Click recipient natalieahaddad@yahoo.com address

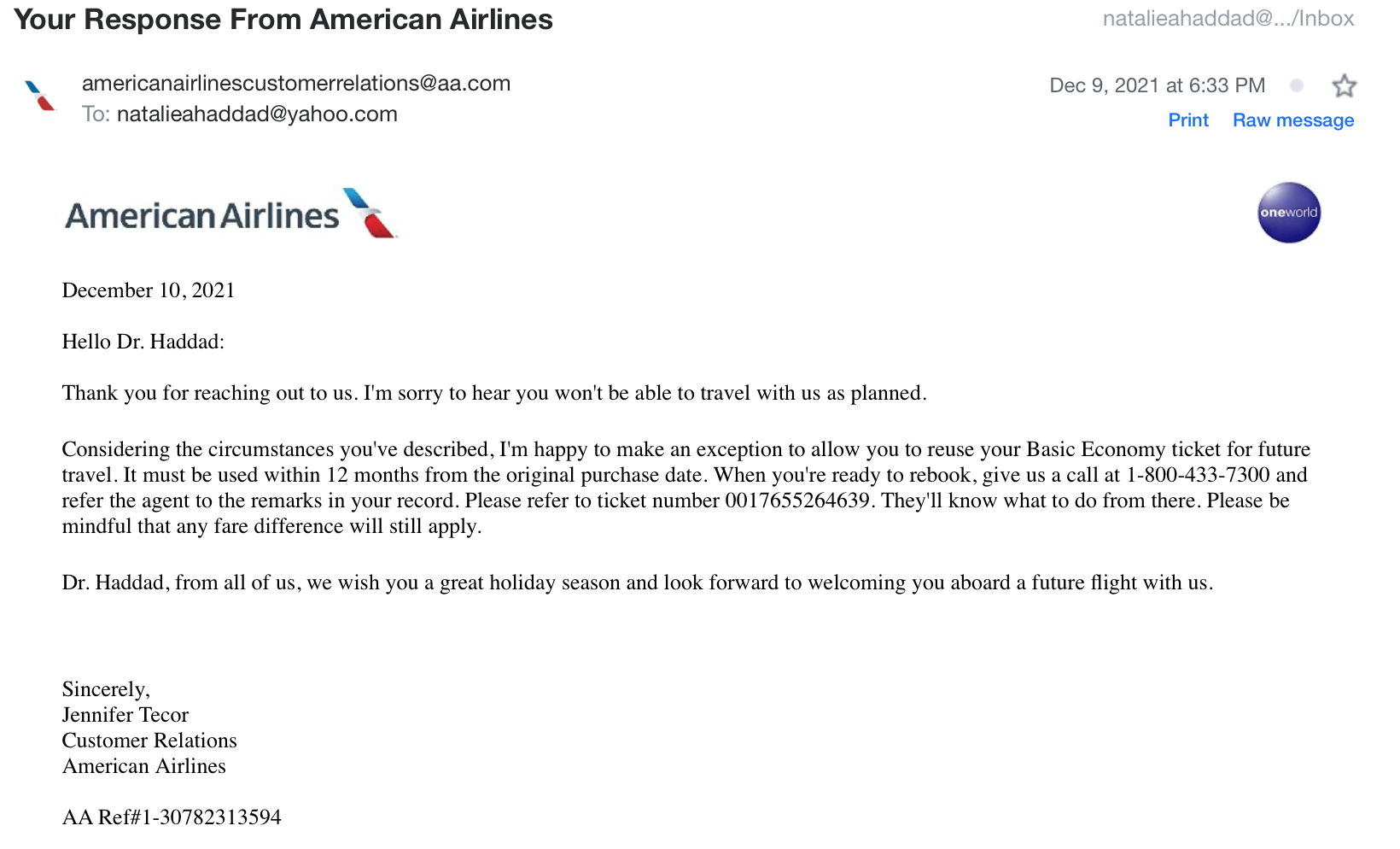pyautogui.click(x=257, y=114)
